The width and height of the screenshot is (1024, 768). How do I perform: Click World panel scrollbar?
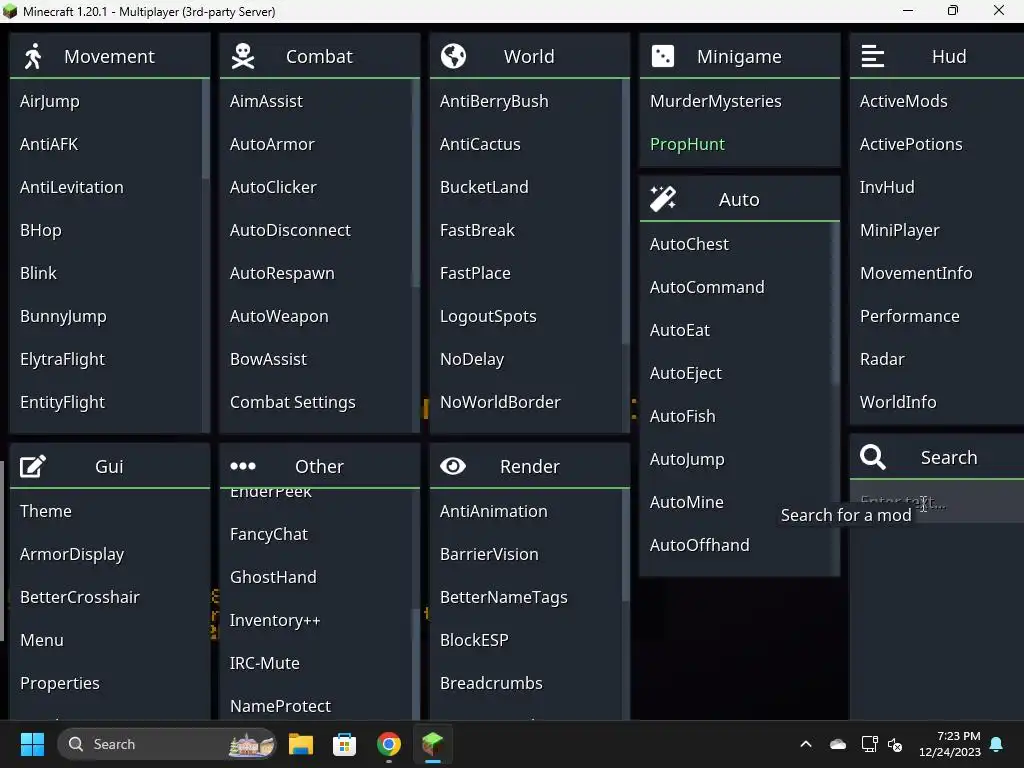click(x=626, y=211)
